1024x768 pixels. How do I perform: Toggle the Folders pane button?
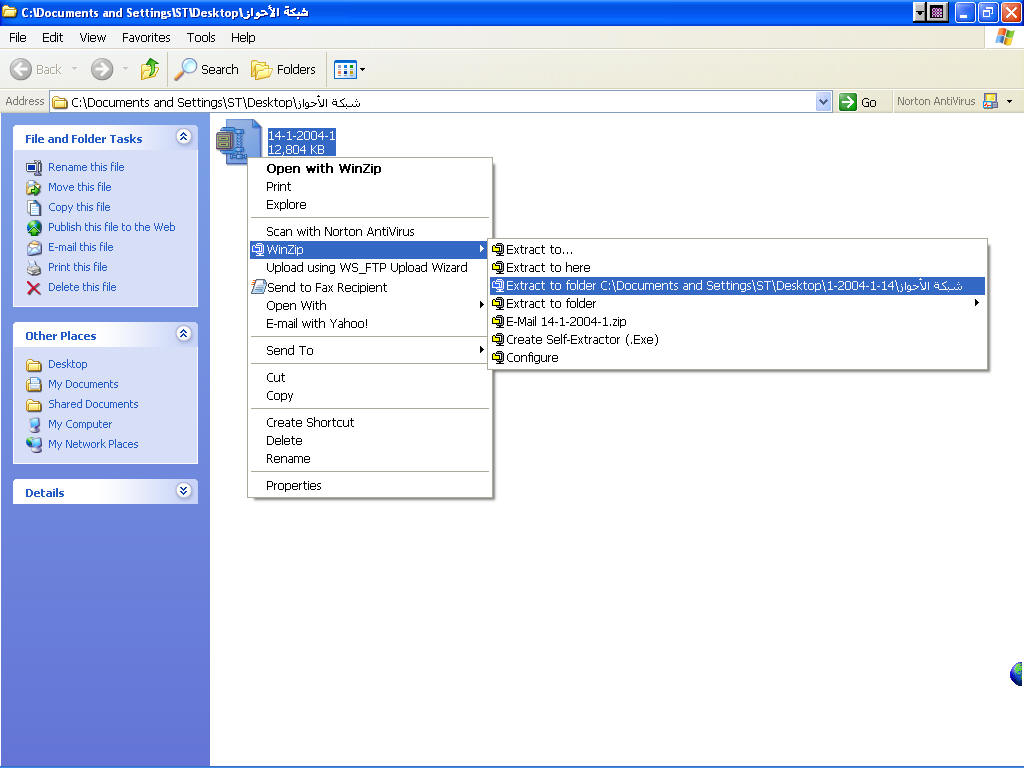(x=284, y=69)
